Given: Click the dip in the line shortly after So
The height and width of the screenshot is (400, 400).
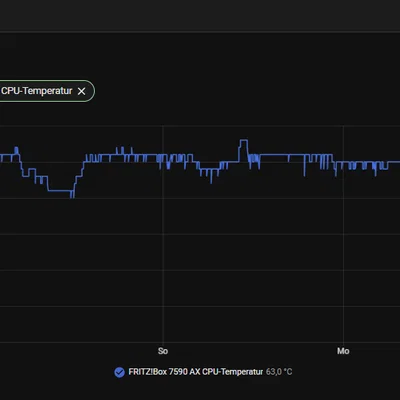Looking at the screenshot, I should tap(208, 173).
